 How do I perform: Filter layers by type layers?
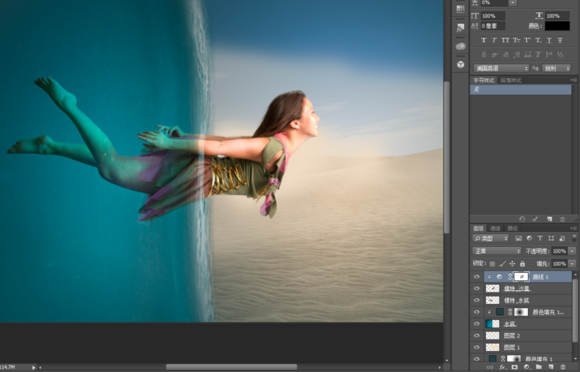click(540, 239)
